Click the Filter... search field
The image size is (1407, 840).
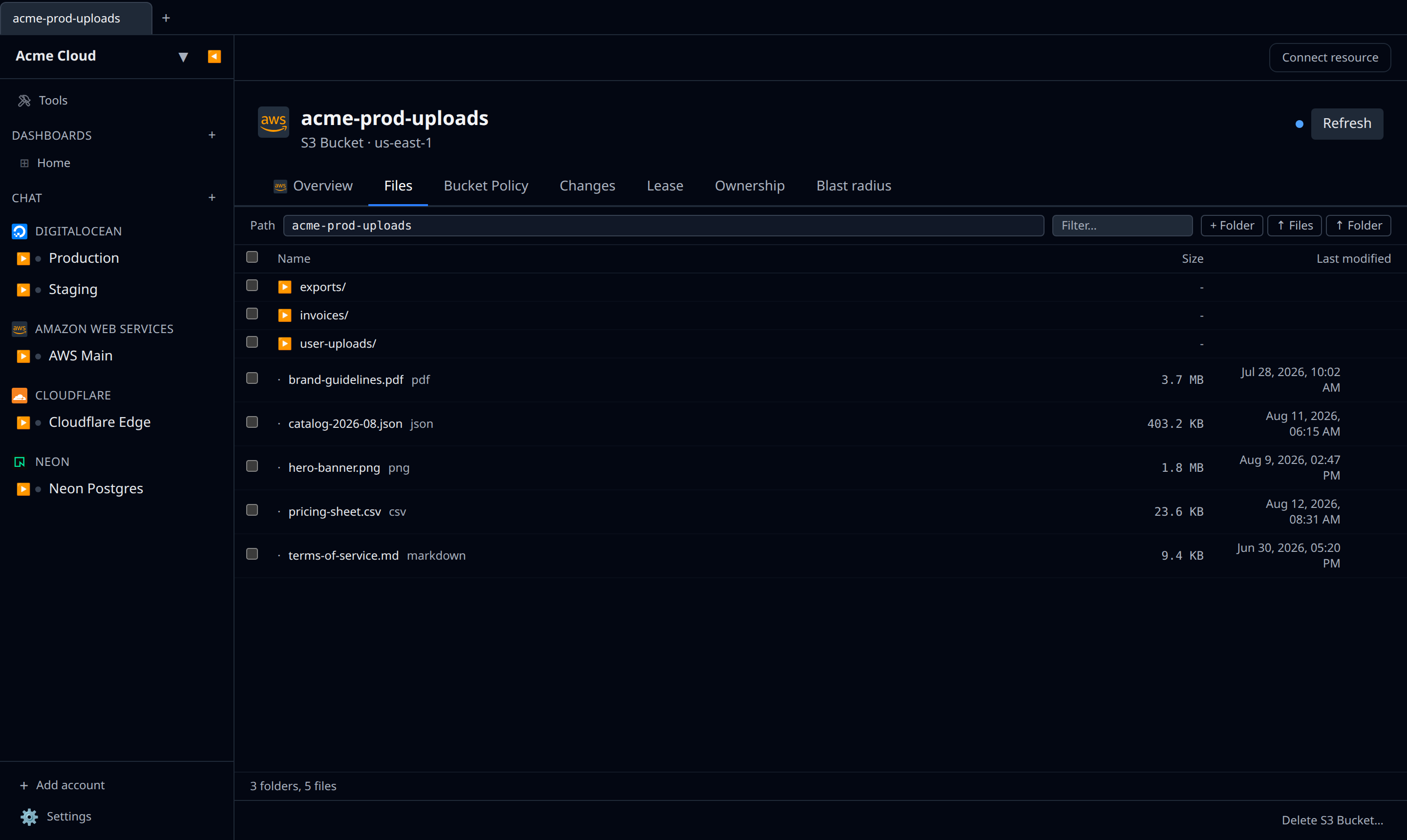click(x=1122, y=226)
